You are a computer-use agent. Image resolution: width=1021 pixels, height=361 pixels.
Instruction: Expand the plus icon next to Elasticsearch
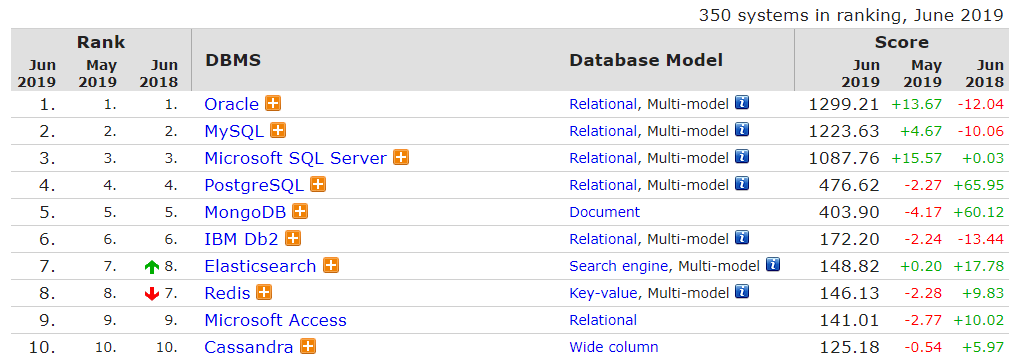pos(331,265)
